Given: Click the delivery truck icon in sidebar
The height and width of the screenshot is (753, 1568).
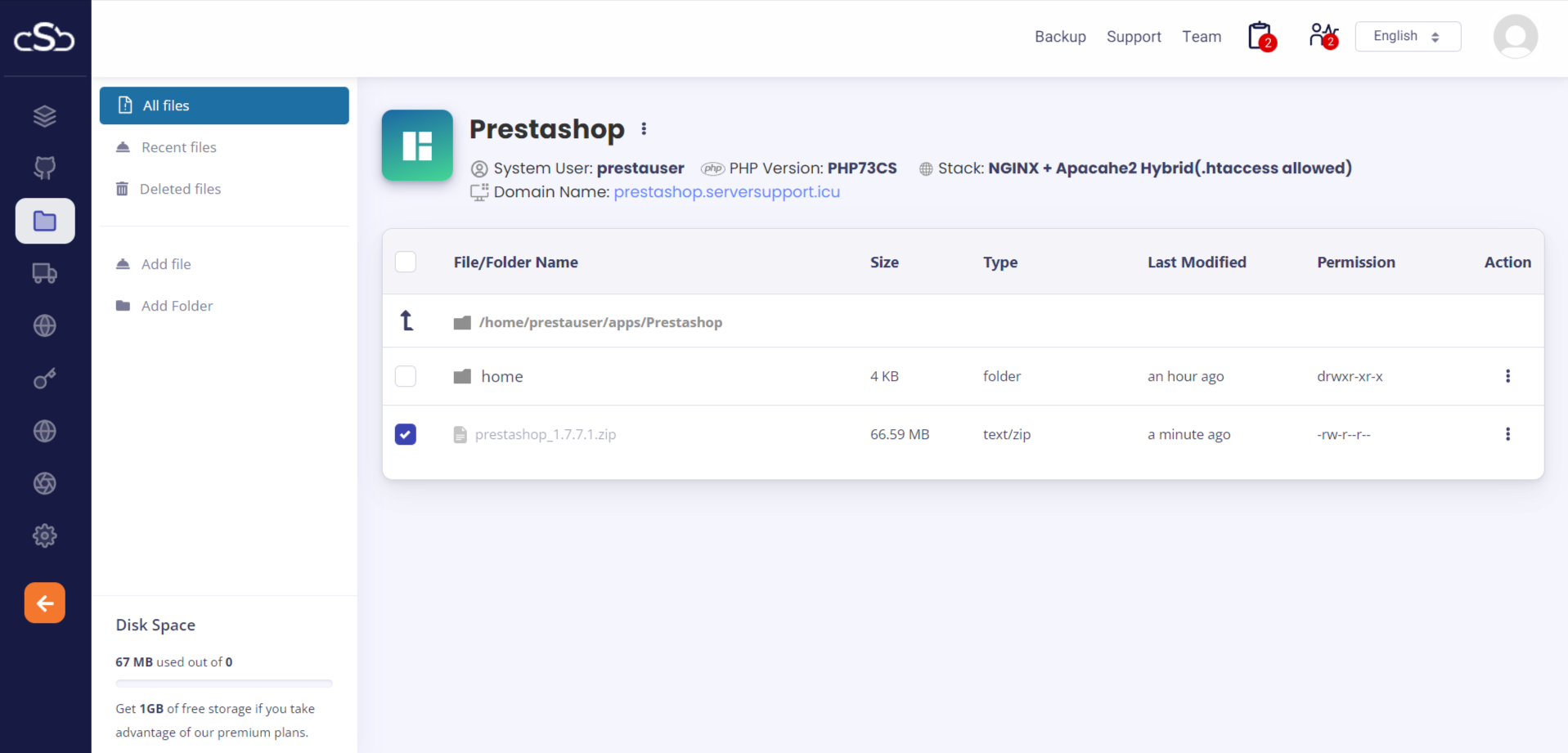Looking at the screenshot, I should point(45,273).
